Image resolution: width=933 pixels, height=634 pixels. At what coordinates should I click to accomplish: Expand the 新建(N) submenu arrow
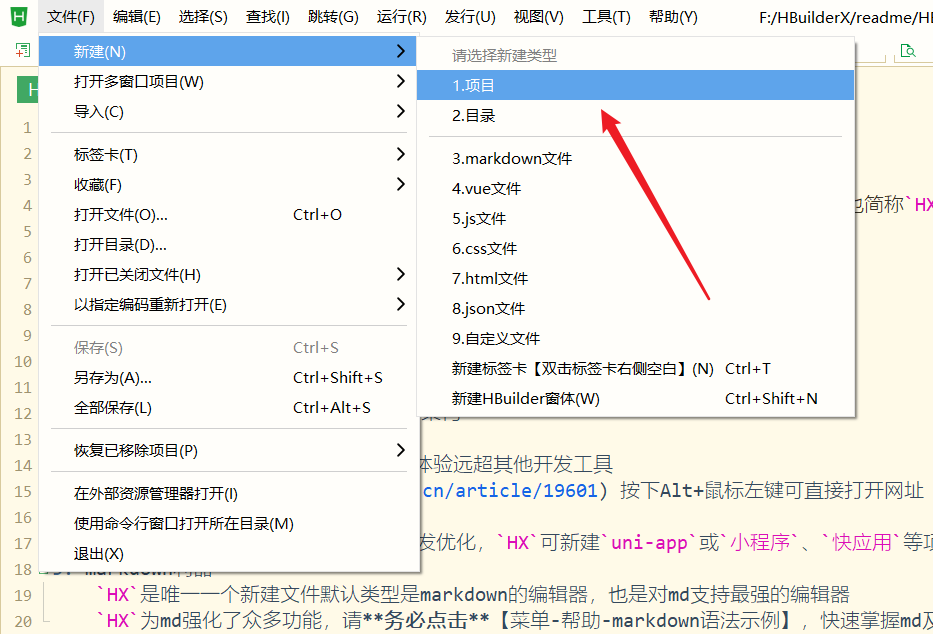click(400, 51)
